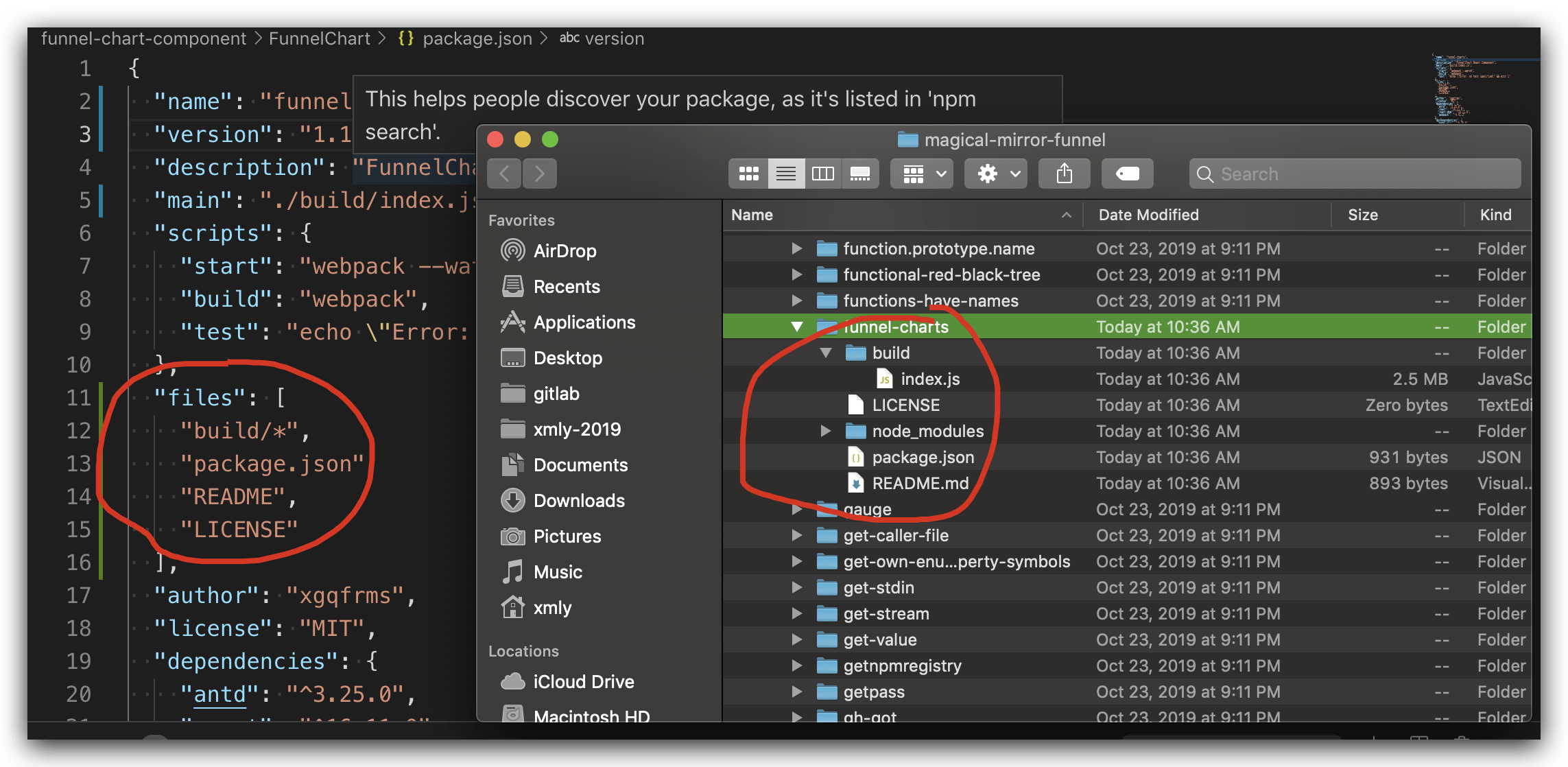1568x767 pixels.
Task: Select the README.md file in Finder
Action: coord(915,482)
